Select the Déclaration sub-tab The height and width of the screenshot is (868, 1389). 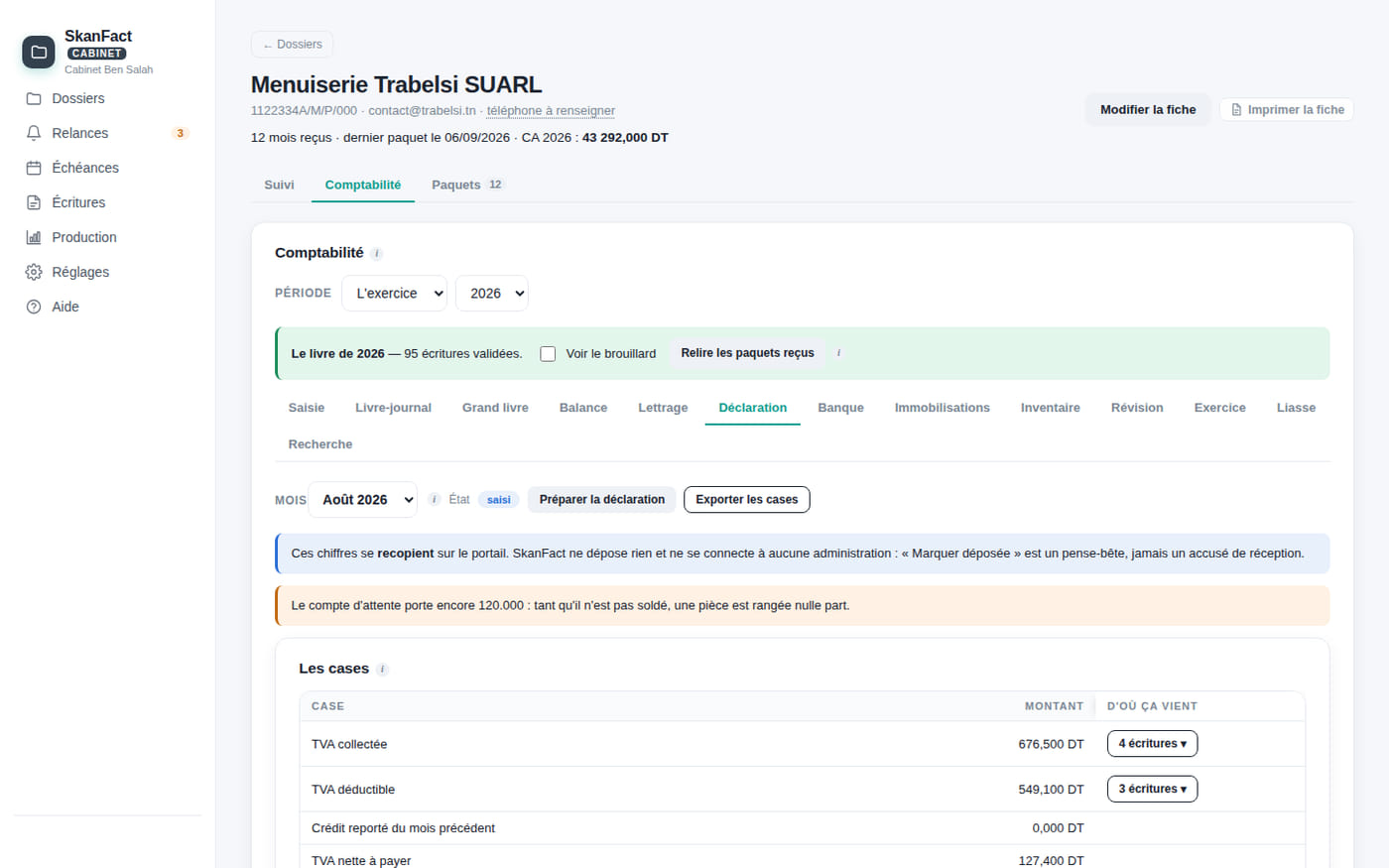click(753, 408)
